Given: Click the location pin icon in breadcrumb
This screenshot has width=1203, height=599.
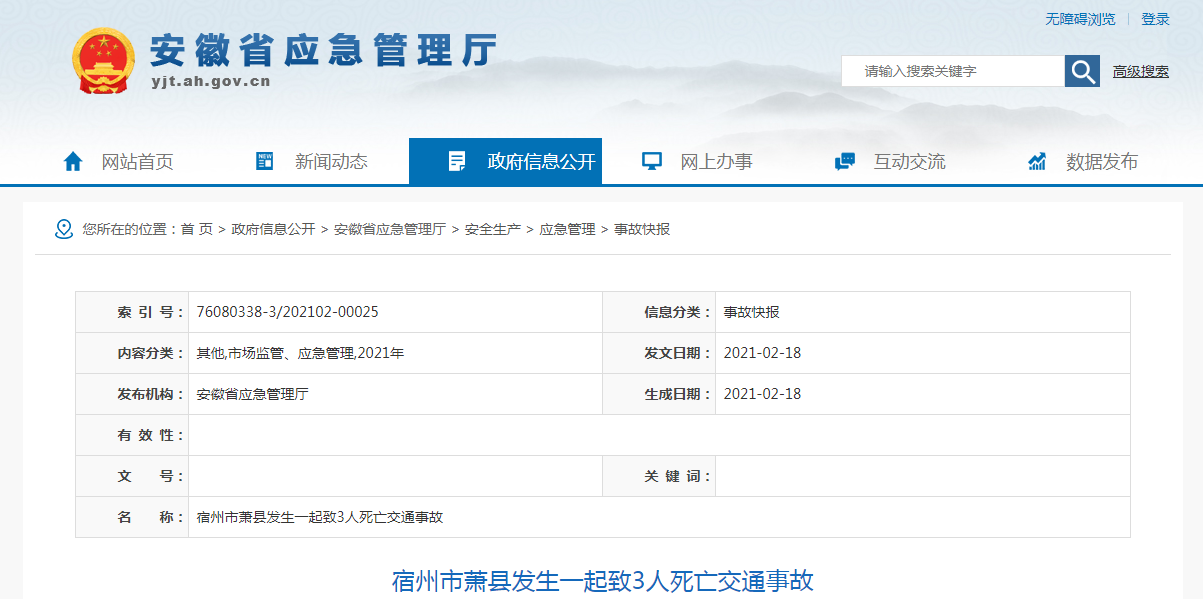Looking at the screenshot, I should coord(64,229).
